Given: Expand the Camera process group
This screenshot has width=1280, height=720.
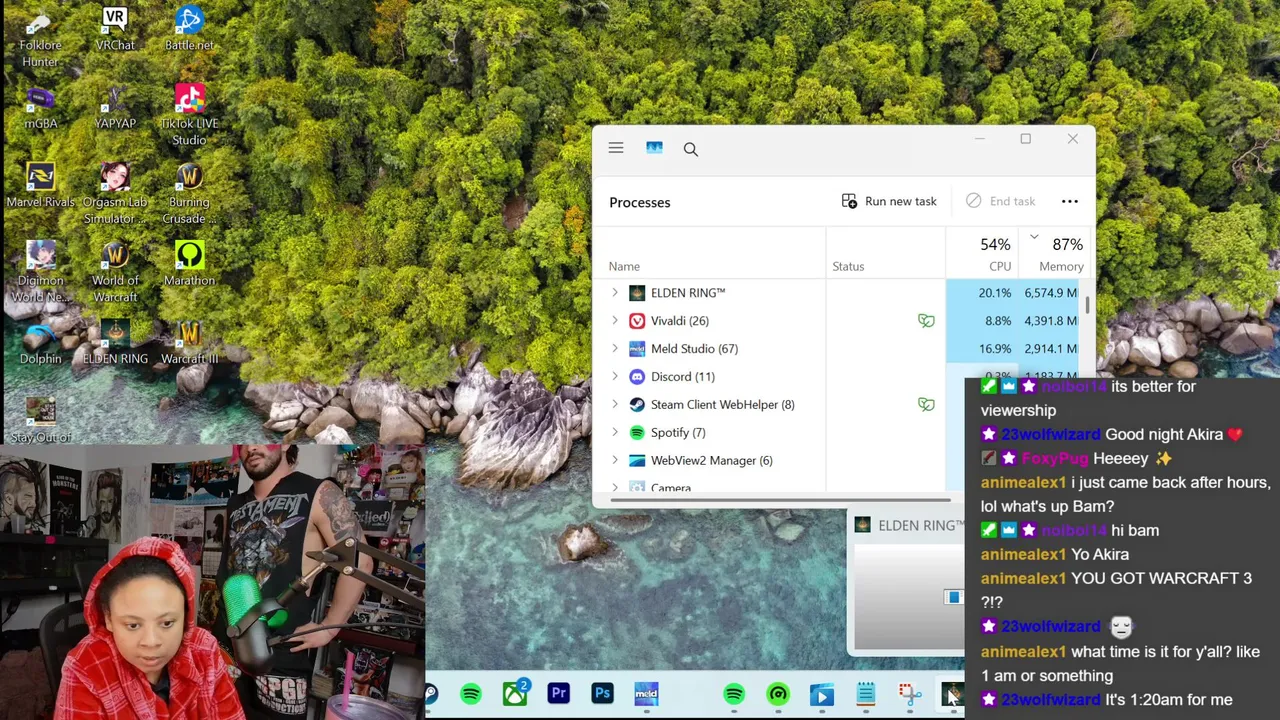Looking at the screenshot, I should click(615, 487).
